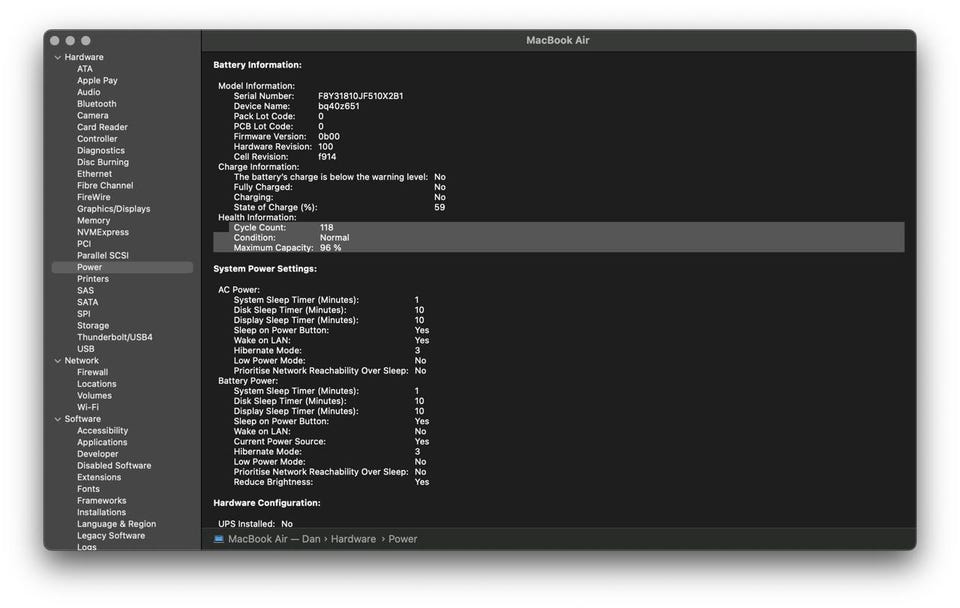Click the System Power Settings heading
Image resolution: width=960 pixels, height=608 pixels.
265,269
